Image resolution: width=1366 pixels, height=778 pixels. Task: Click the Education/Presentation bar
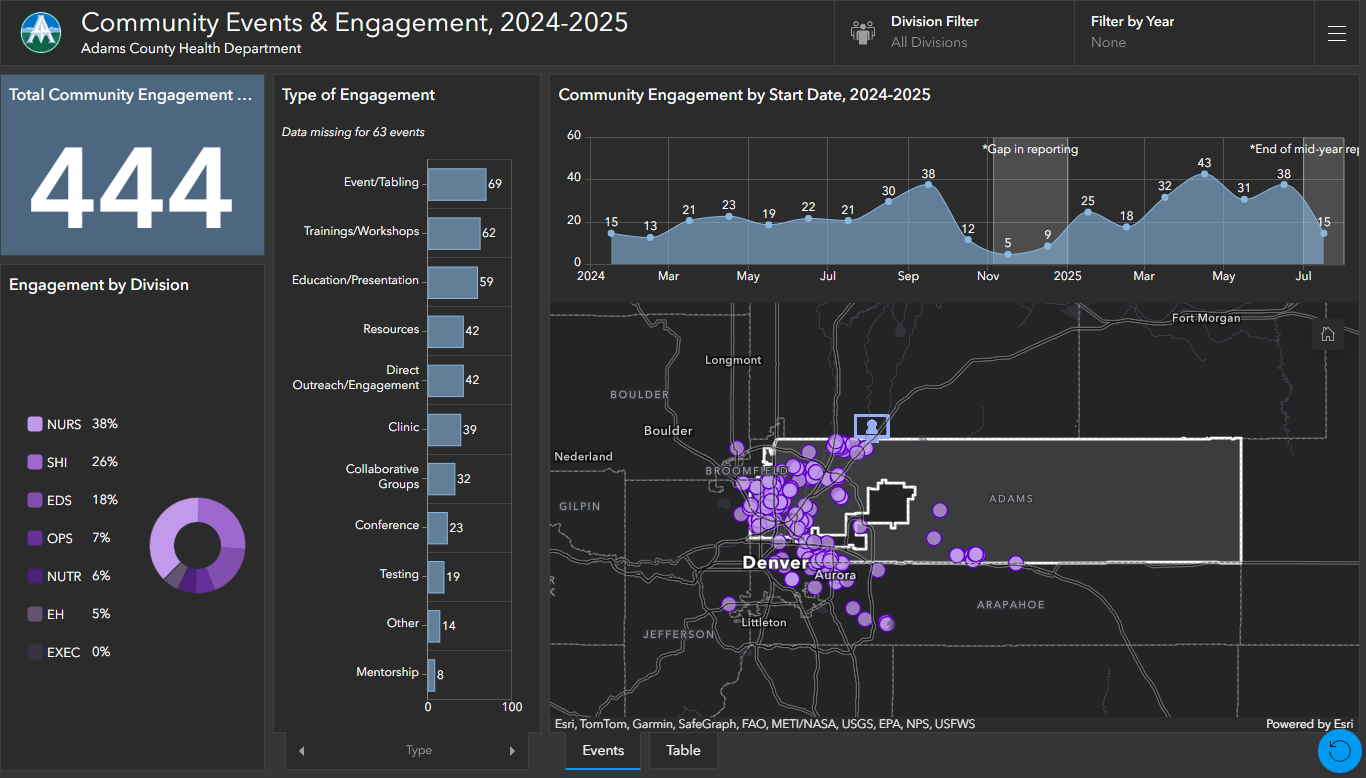click(453, 282)
